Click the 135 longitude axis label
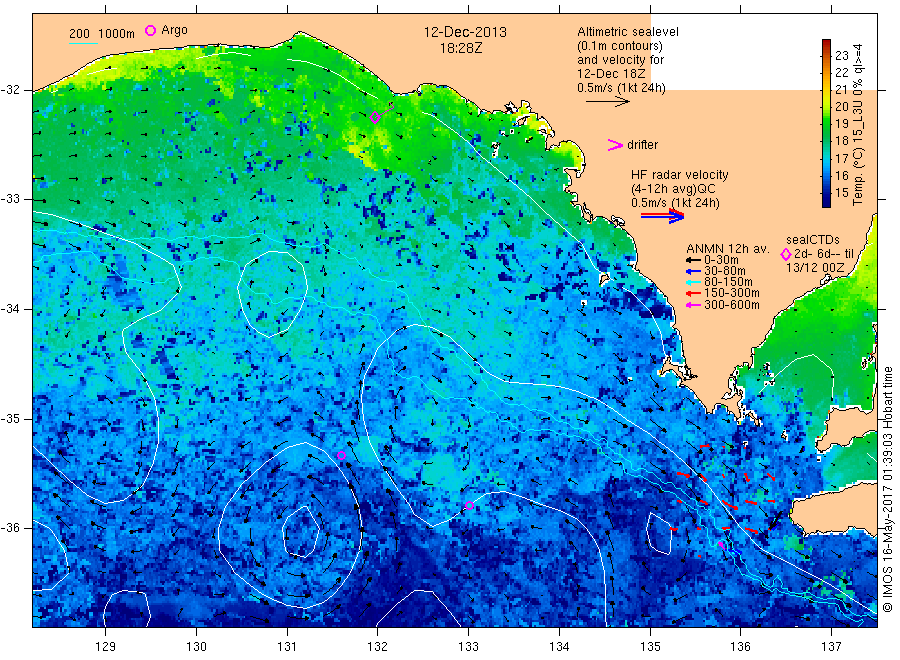The image size is (900, 660). (650, 647)
